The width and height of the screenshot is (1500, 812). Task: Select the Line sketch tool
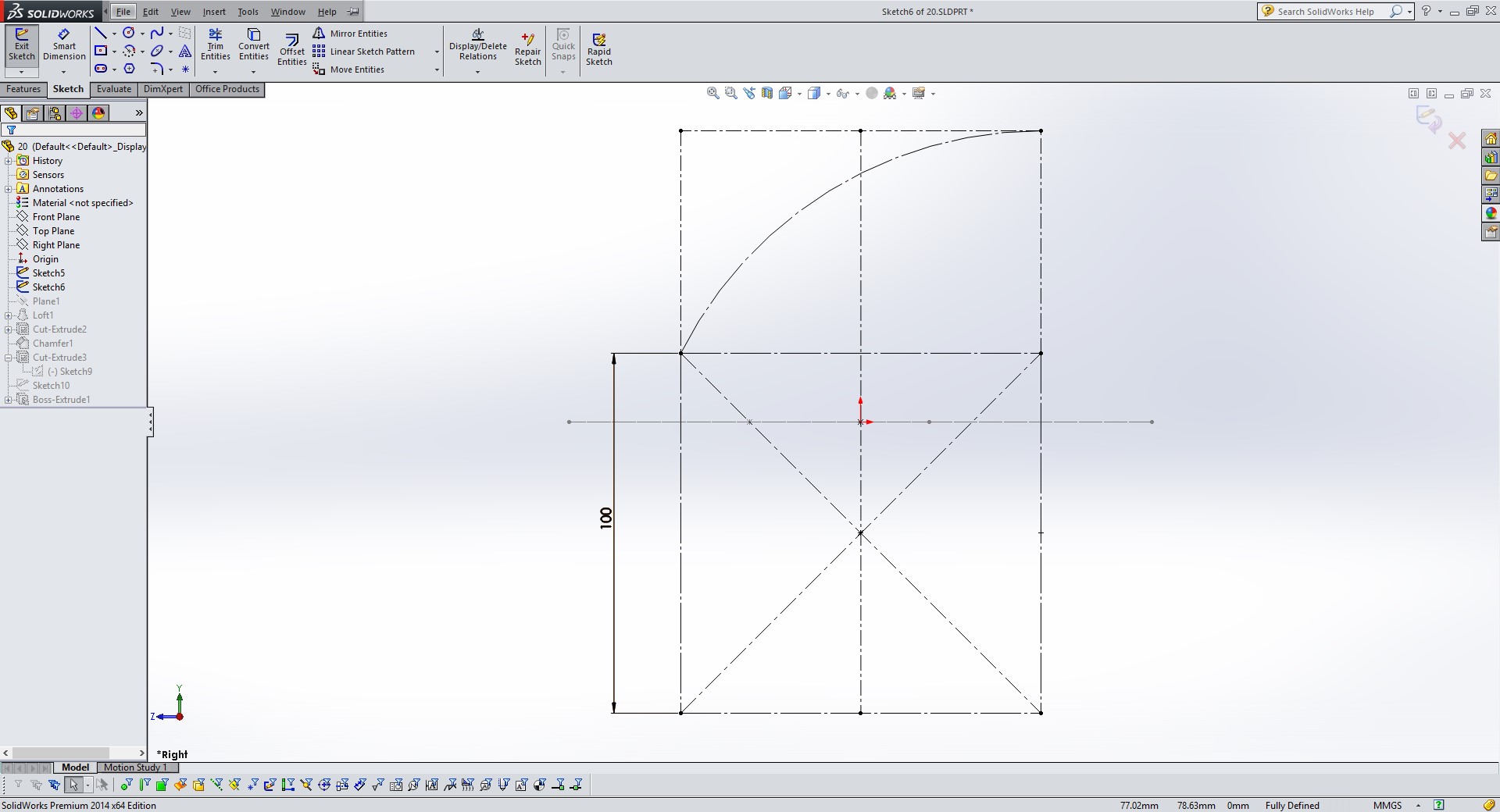click(x=101, y=33)
